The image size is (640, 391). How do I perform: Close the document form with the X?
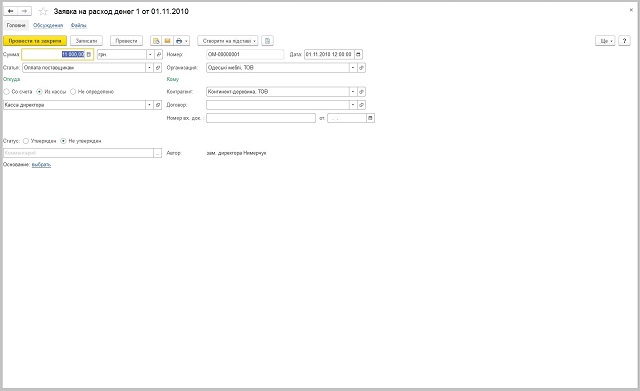click(631, 10)
